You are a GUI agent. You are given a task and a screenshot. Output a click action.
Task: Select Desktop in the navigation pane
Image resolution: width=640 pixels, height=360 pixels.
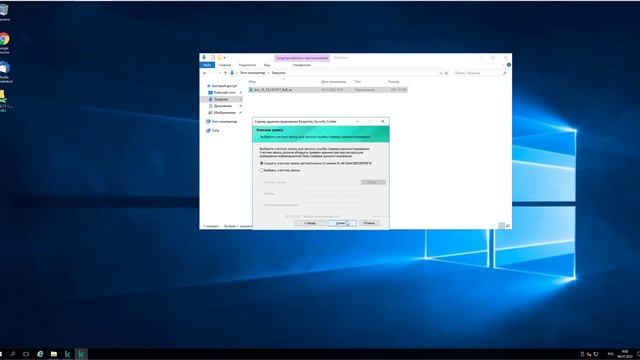224,93
